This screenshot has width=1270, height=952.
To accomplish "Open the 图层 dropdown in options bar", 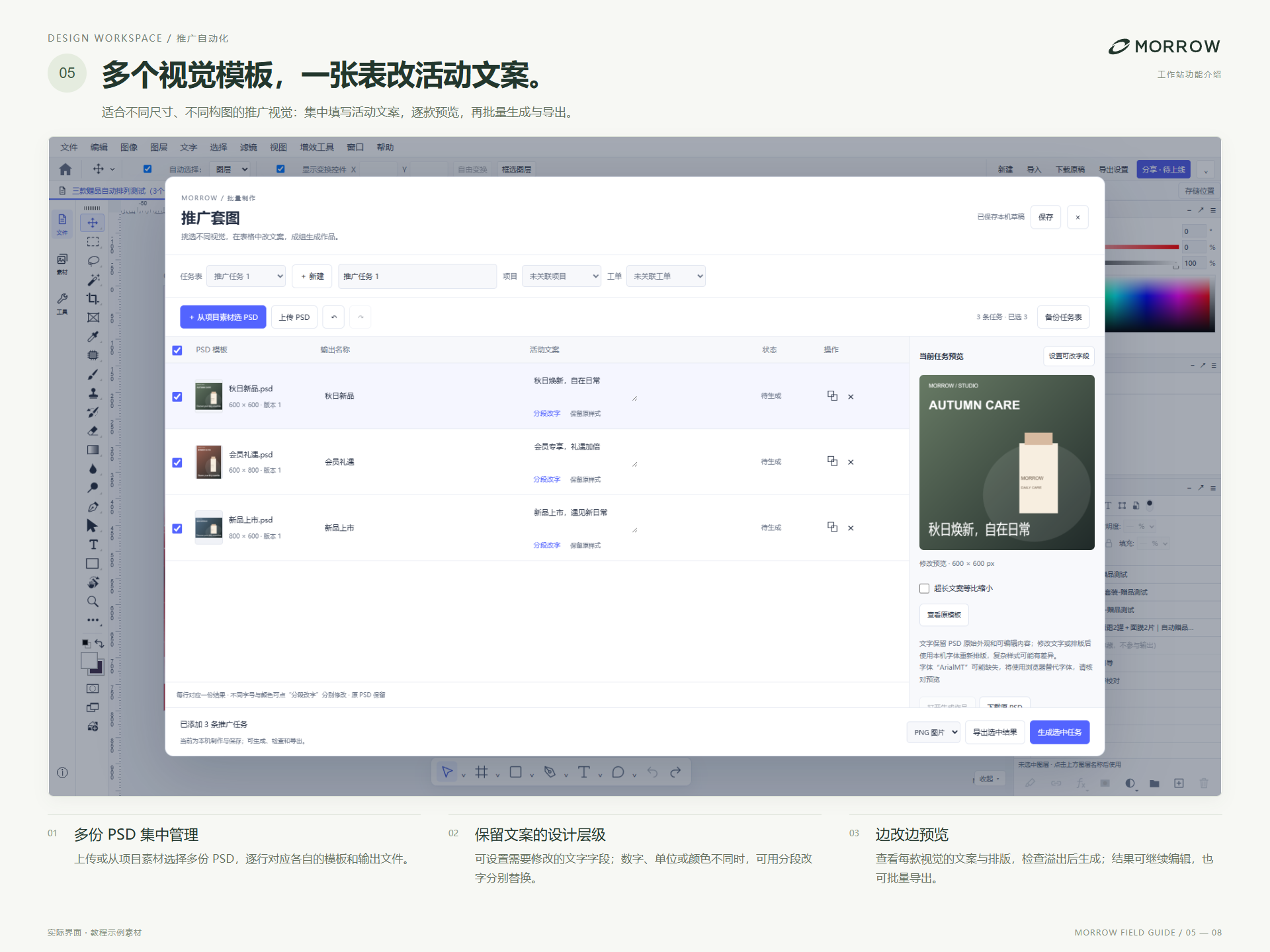I will click(x=230, y=169).
